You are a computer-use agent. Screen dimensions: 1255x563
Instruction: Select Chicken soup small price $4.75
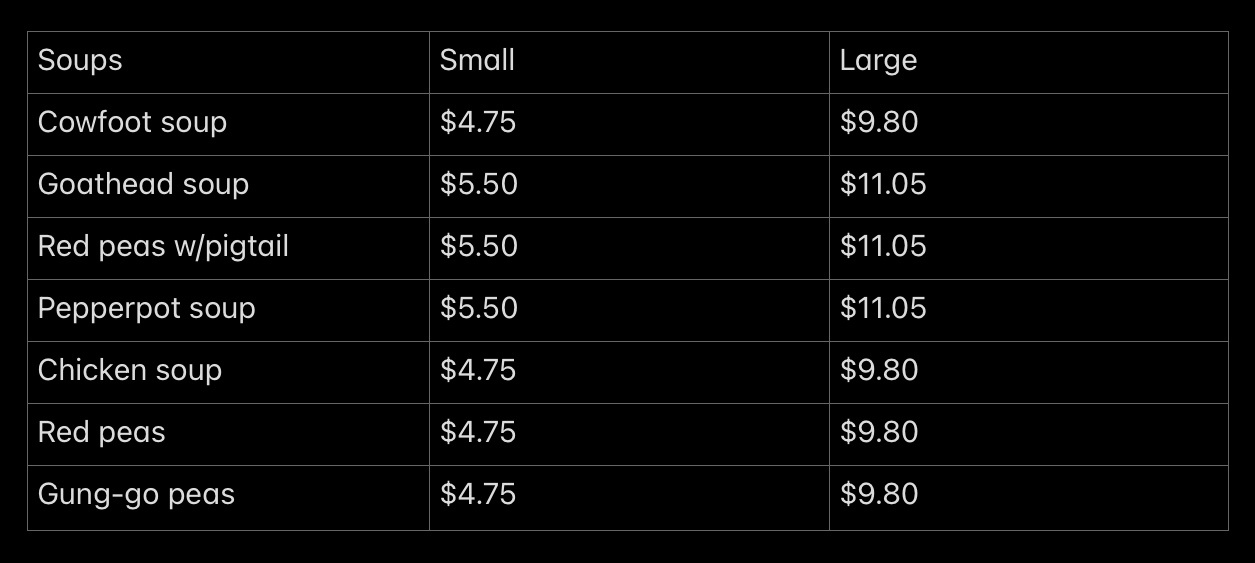point(629,372)
